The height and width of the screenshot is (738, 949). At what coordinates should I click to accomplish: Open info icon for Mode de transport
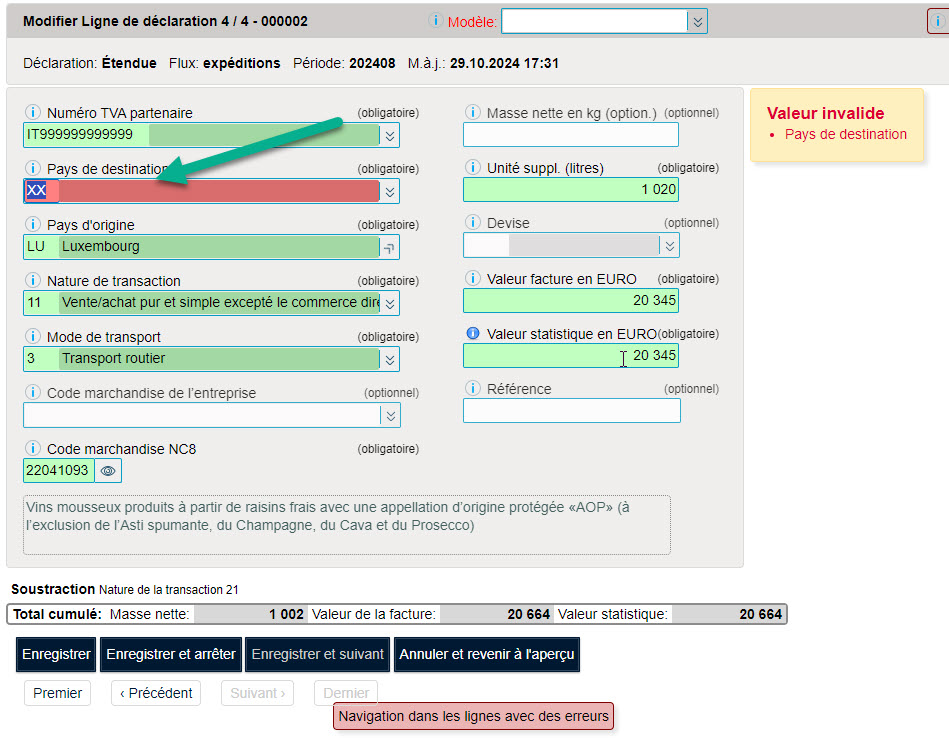[x=33, y=336]
